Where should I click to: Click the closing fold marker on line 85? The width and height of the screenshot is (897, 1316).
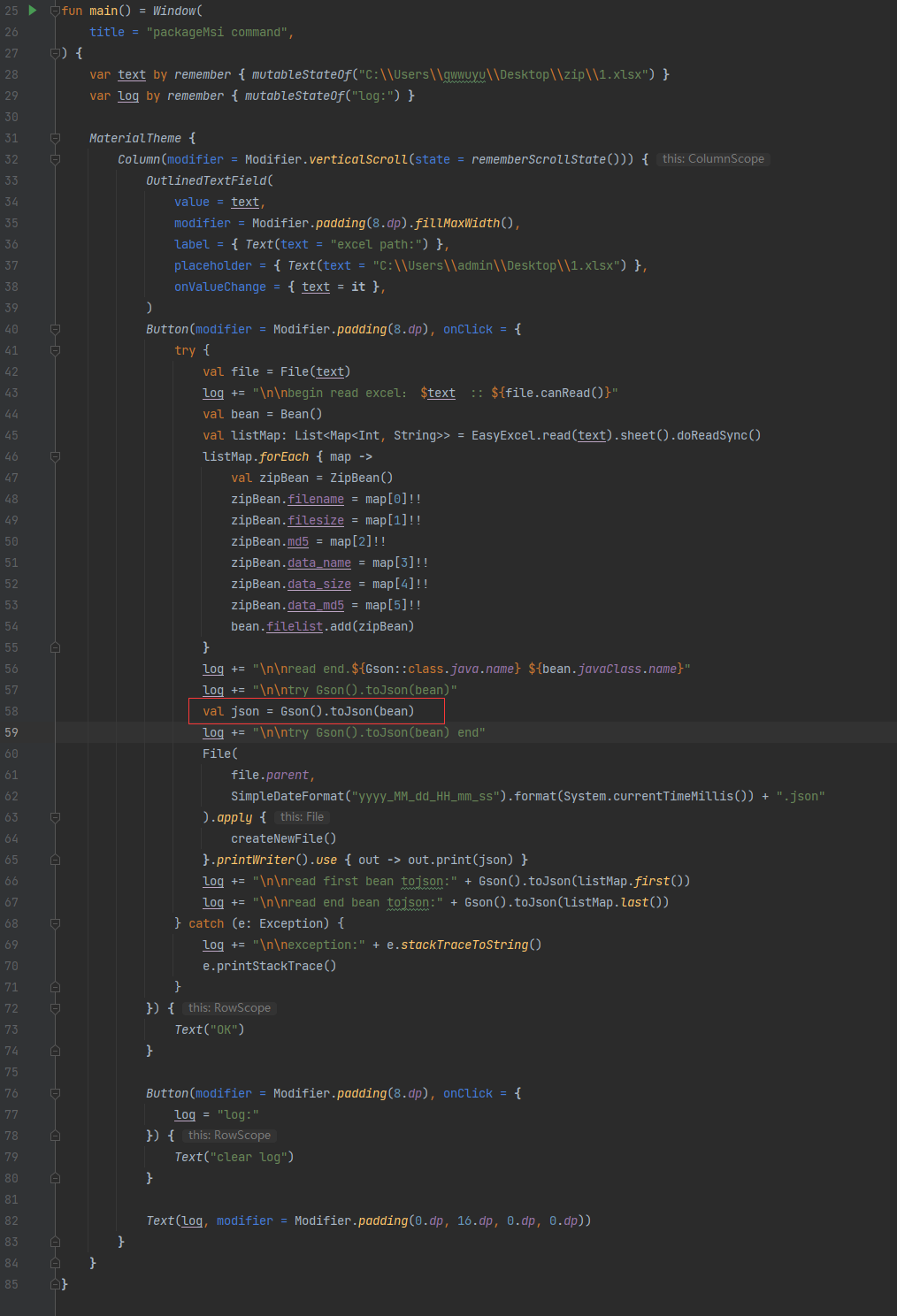[55, 1284]
